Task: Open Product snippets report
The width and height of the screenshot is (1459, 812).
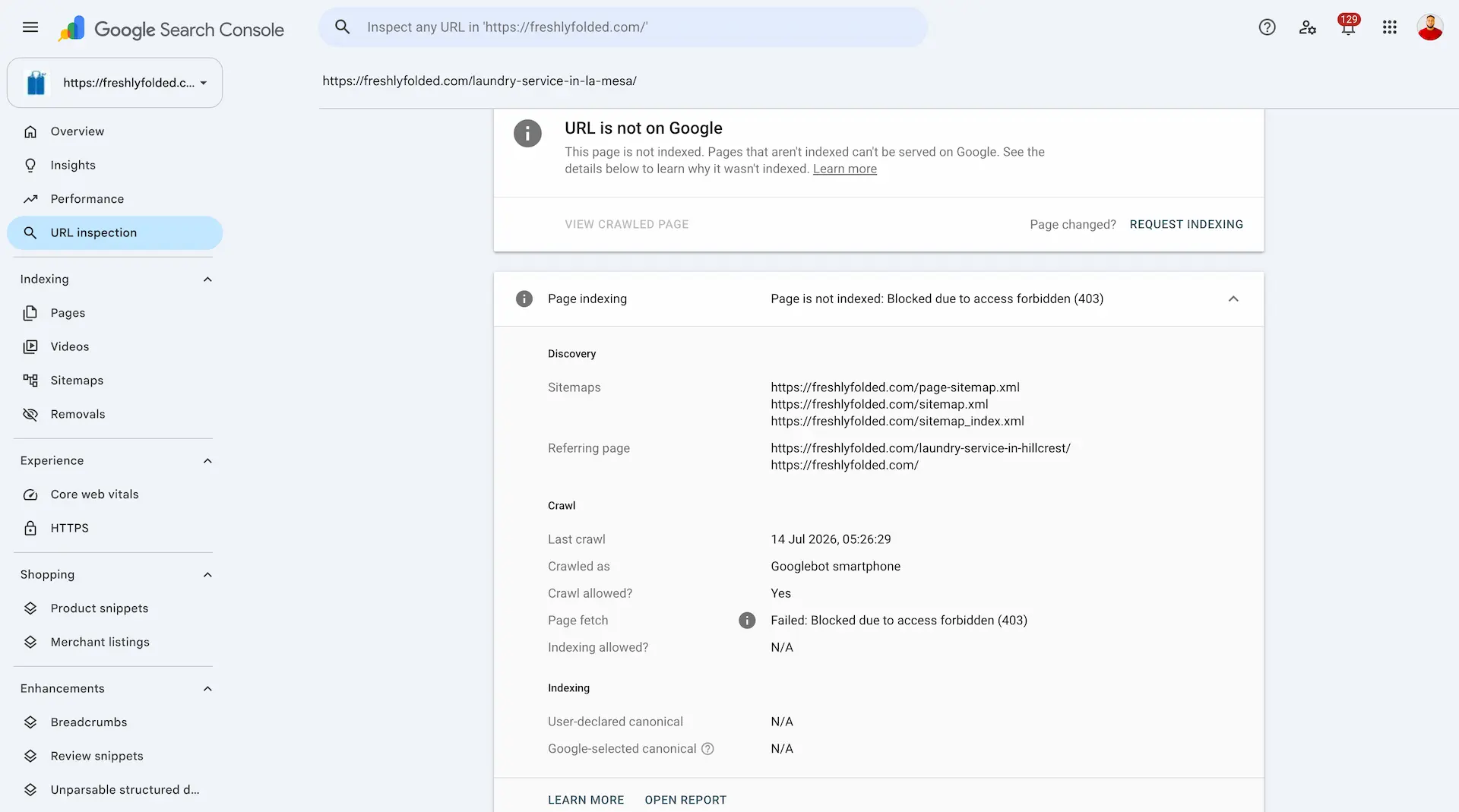Action: [115, 608]
